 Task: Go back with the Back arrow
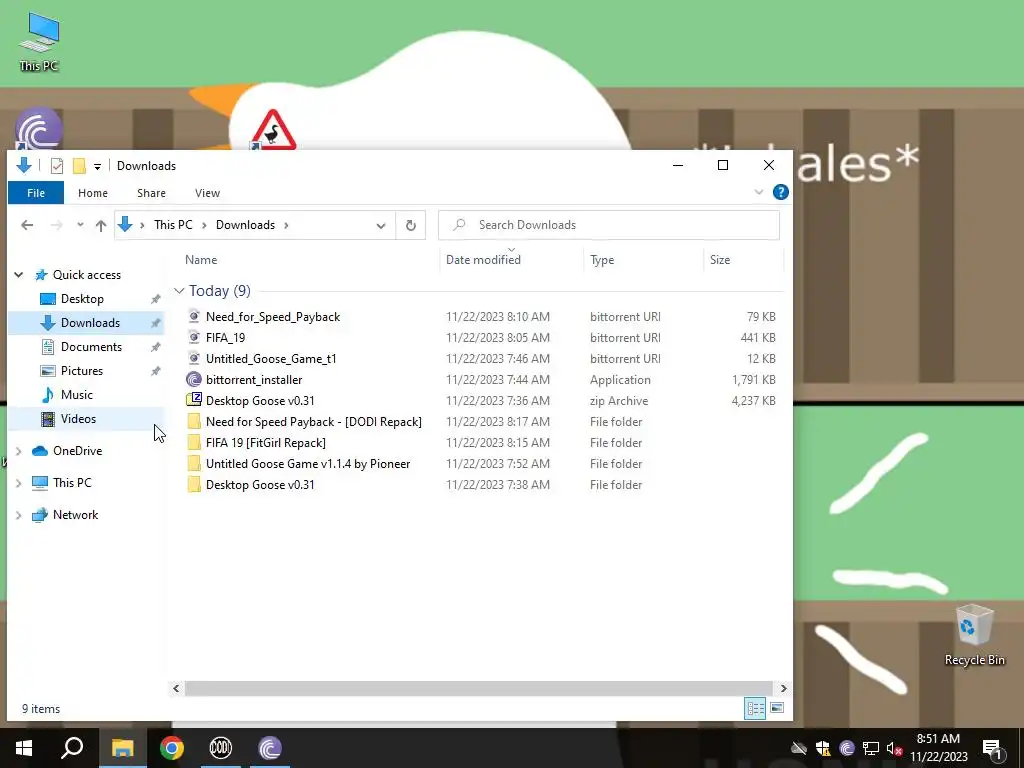click(27, 225)
